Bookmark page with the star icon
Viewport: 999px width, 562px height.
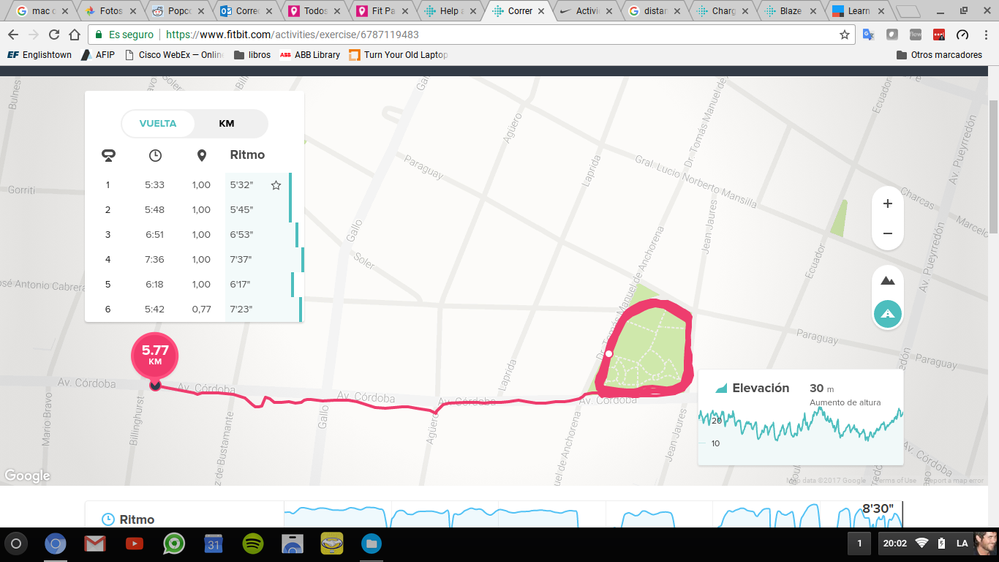coord(844,34)
